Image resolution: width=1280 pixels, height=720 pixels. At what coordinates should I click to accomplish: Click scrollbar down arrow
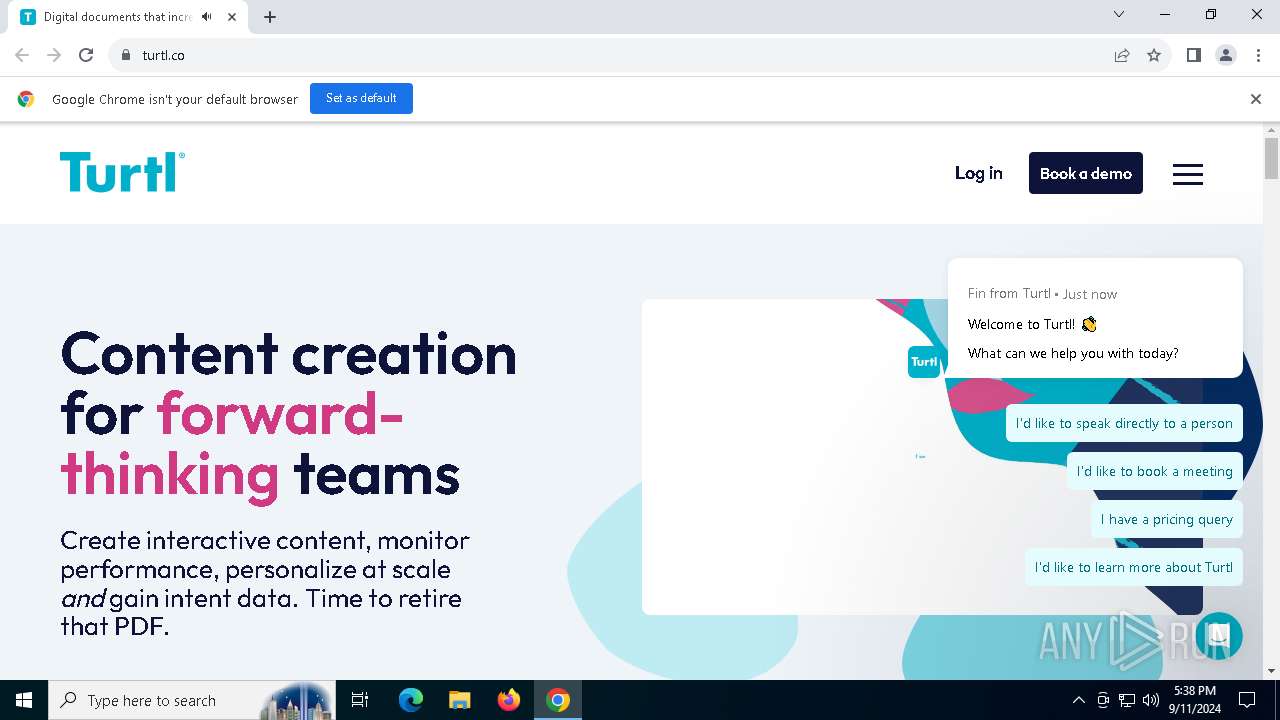pos(1271,671)
